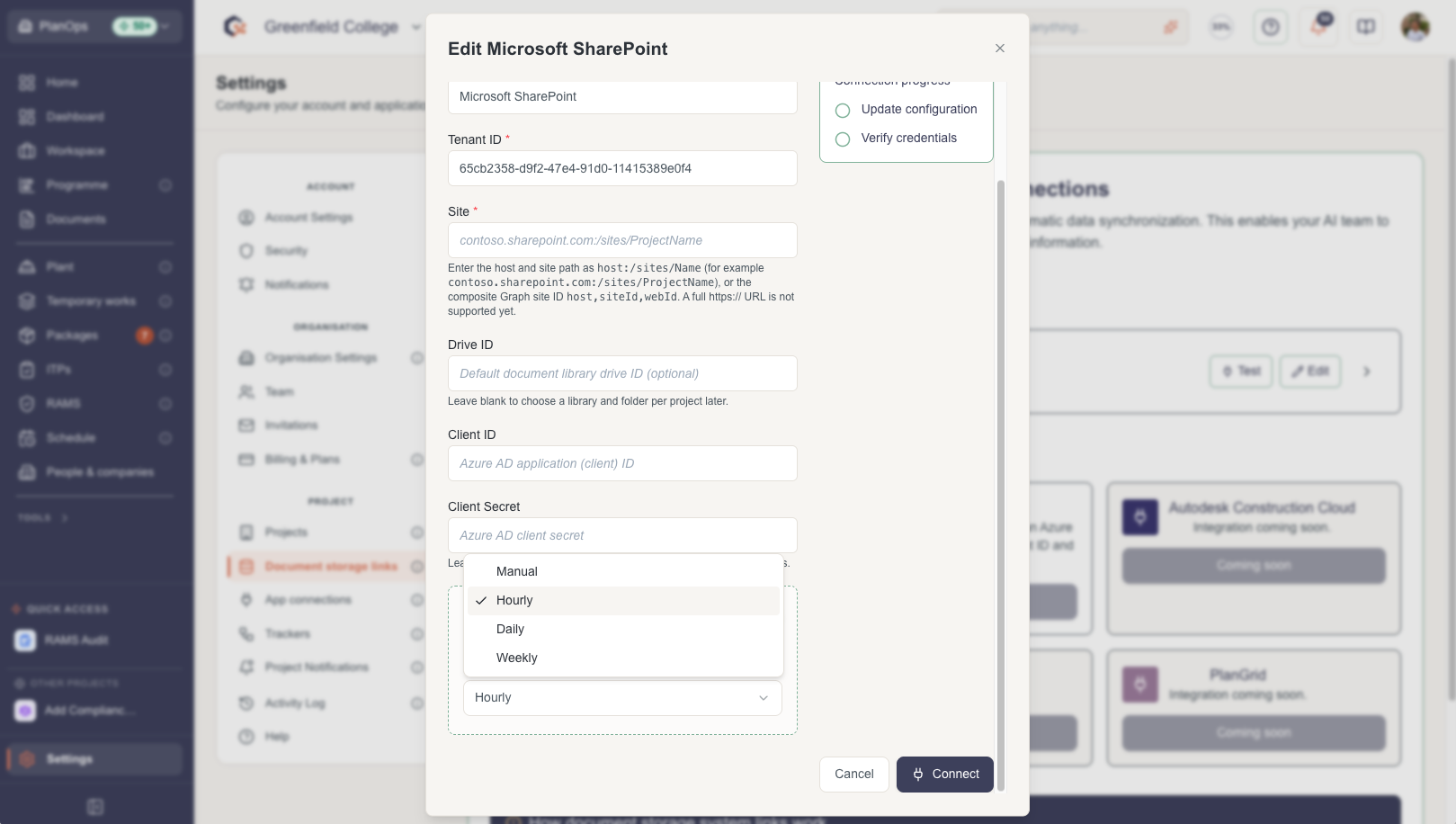The height and width of the screenshot is (824, 1456).
Task: Close the Edit Microsoft SharePoint dialog
Action: (x=1000, y=49)
